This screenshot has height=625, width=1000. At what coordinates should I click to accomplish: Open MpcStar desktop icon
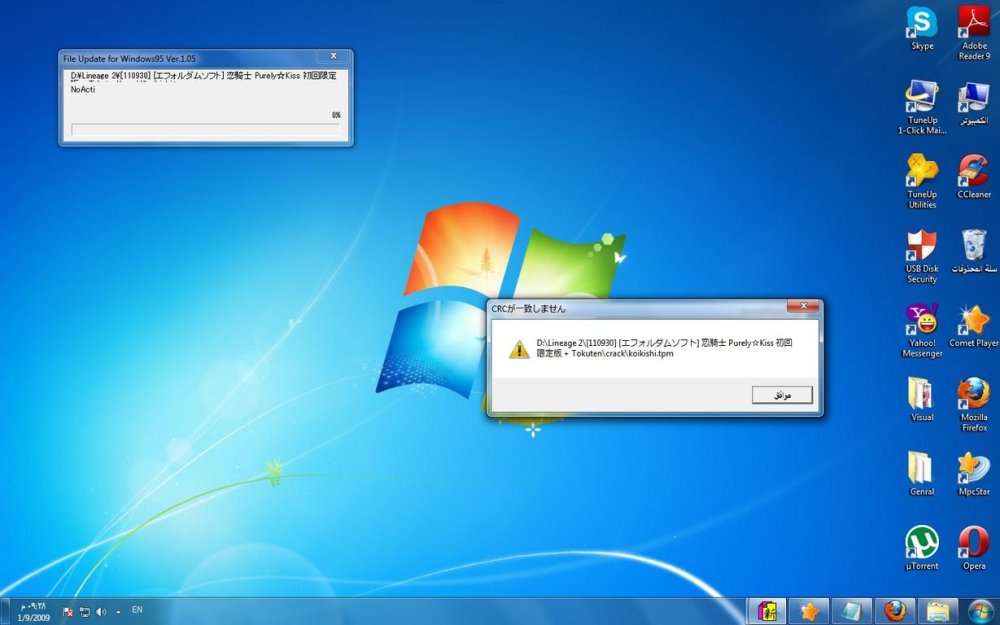point(973,468)
